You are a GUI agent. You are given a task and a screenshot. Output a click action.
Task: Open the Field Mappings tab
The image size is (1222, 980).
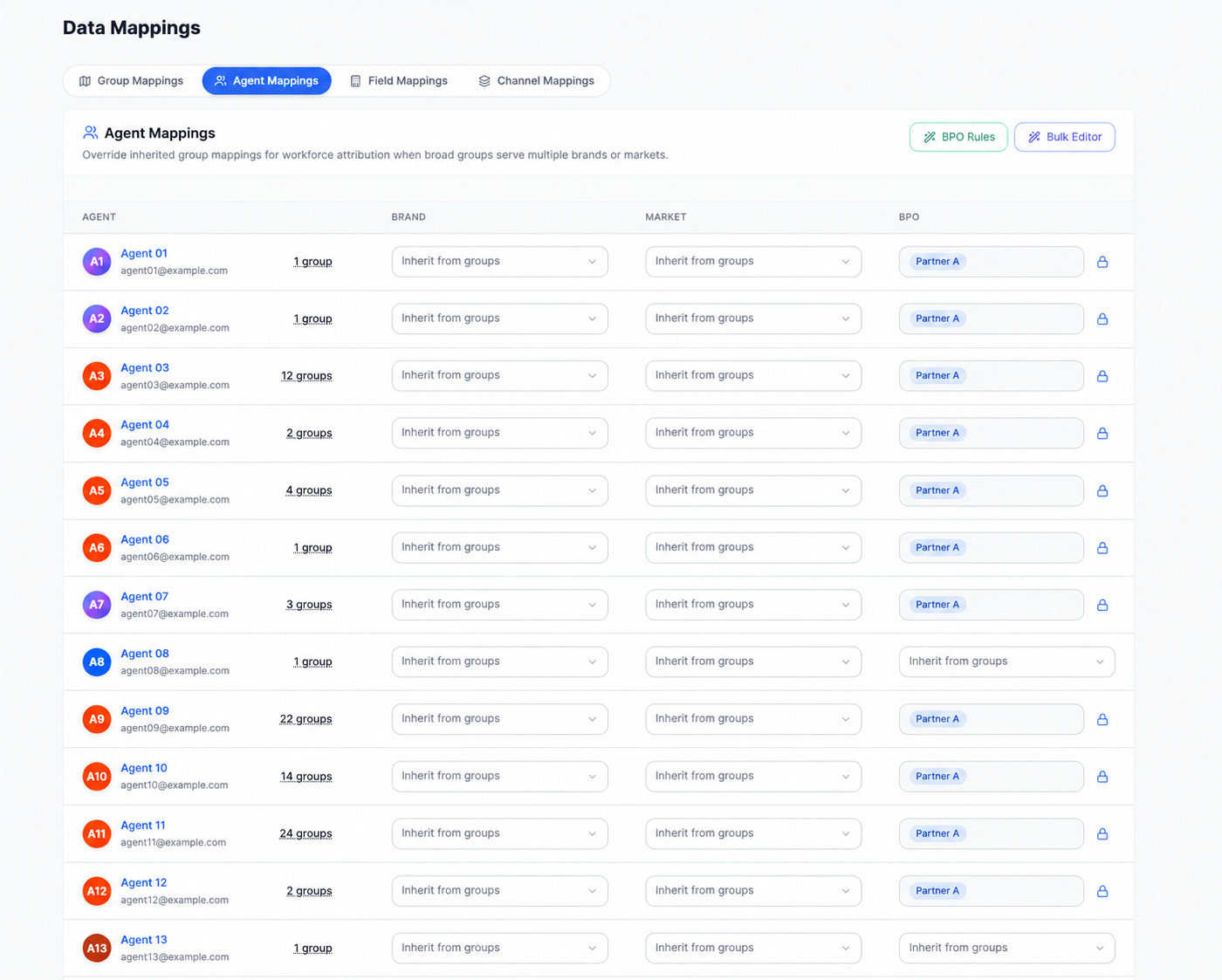(x=399, y=81)
